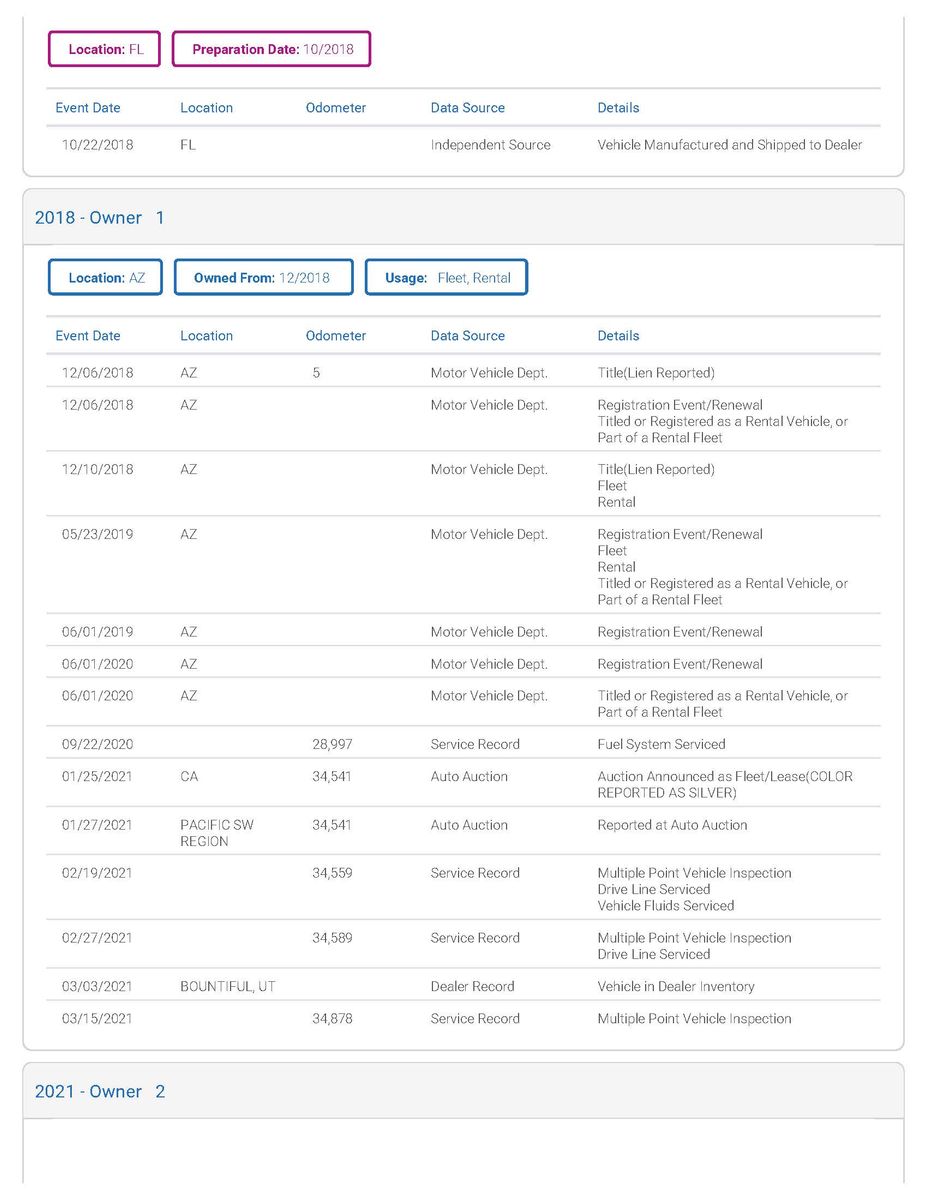The width and height of the screenshot is (927, 1200).
Task: Click Odometer column header in Owner 1 table
Action: [x=336, y=336]
